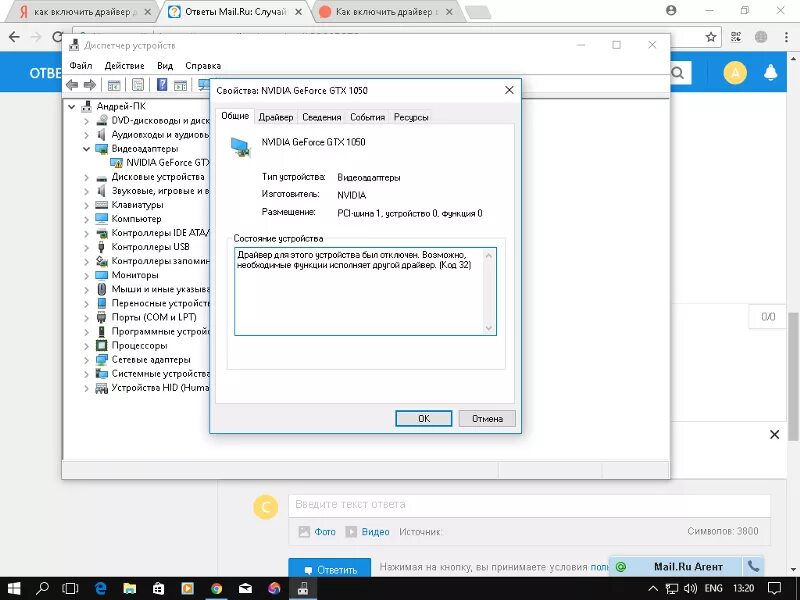Expand the Сетевые адаптеры category
The width and height of the screenshot is (800, 600).
click(x=86, y=360)
